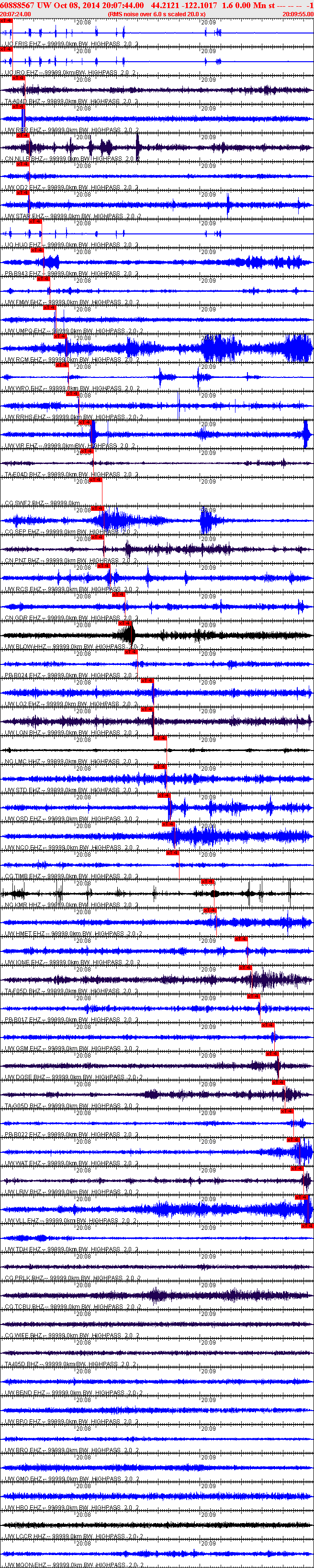This screenshot has width=314, height=1568.
Task: Select the UW VLL EHZ station label
Action: [x=70, y=1220]
